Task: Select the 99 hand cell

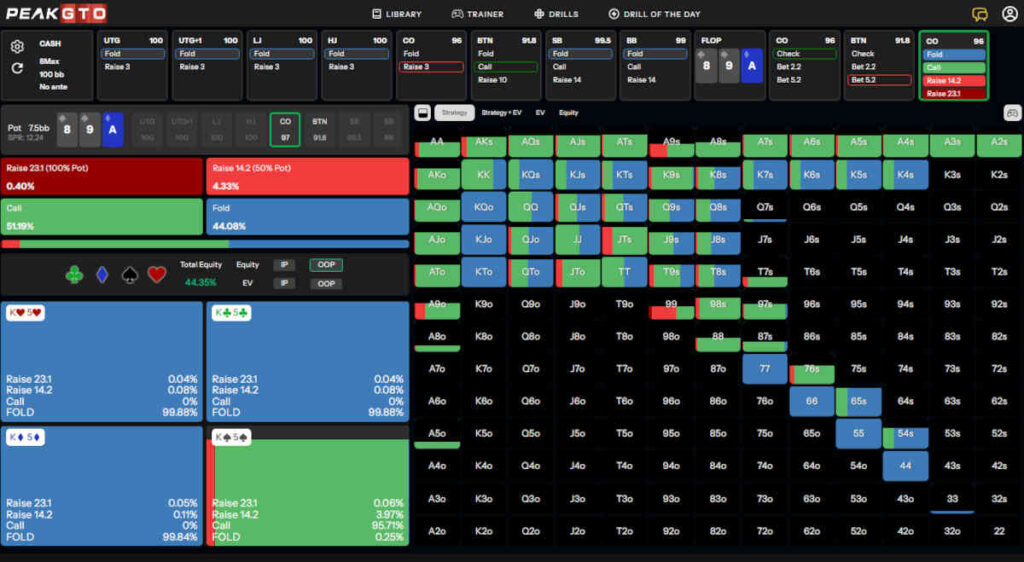Action: tap(671, 307)
